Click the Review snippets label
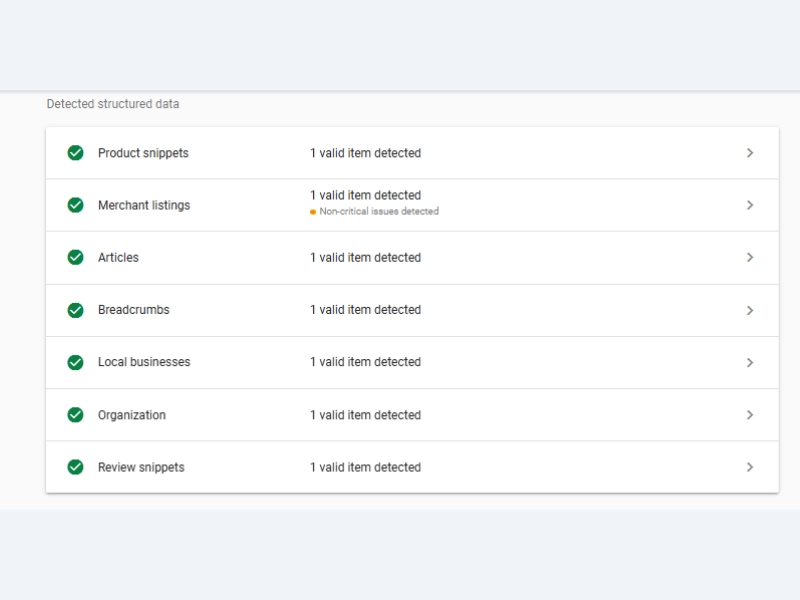Screen dimensions: 800x600 pos(141,467)
